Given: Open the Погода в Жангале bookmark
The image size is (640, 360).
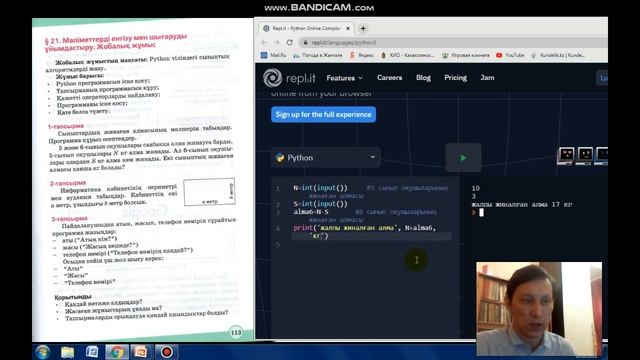Looking at the screenshot, I should [318, 55].
